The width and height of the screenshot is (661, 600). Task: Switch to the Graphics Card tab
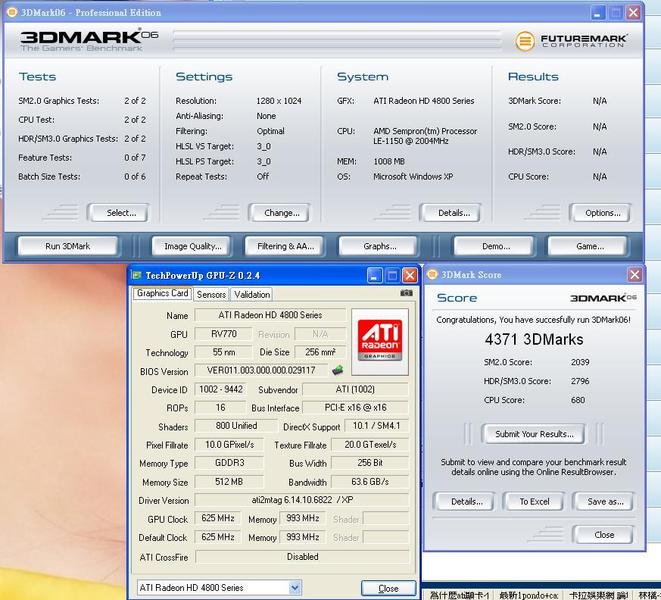162,293
